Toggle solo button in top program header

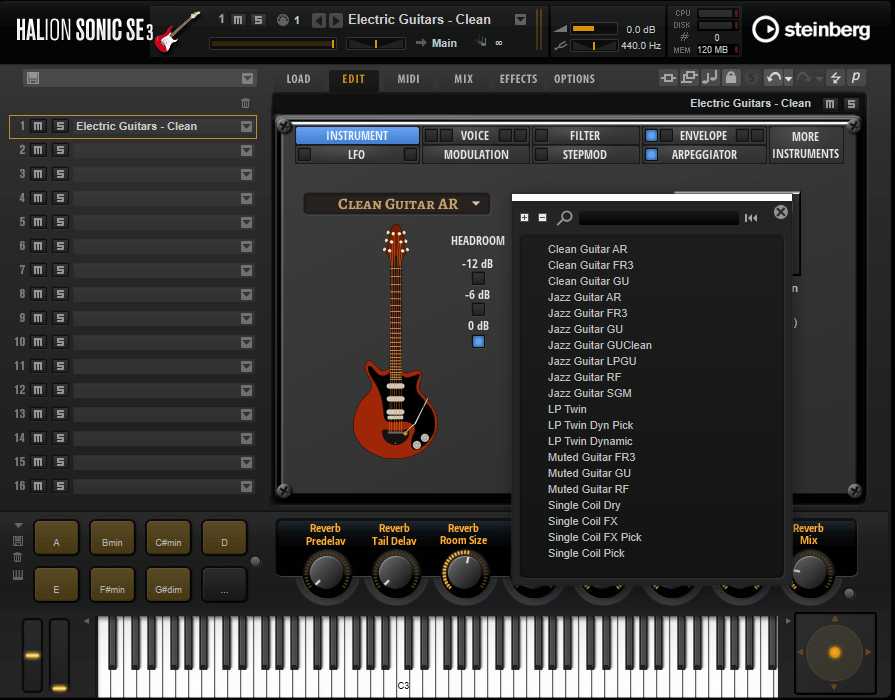pyautogui.click(x=259, y=20)
